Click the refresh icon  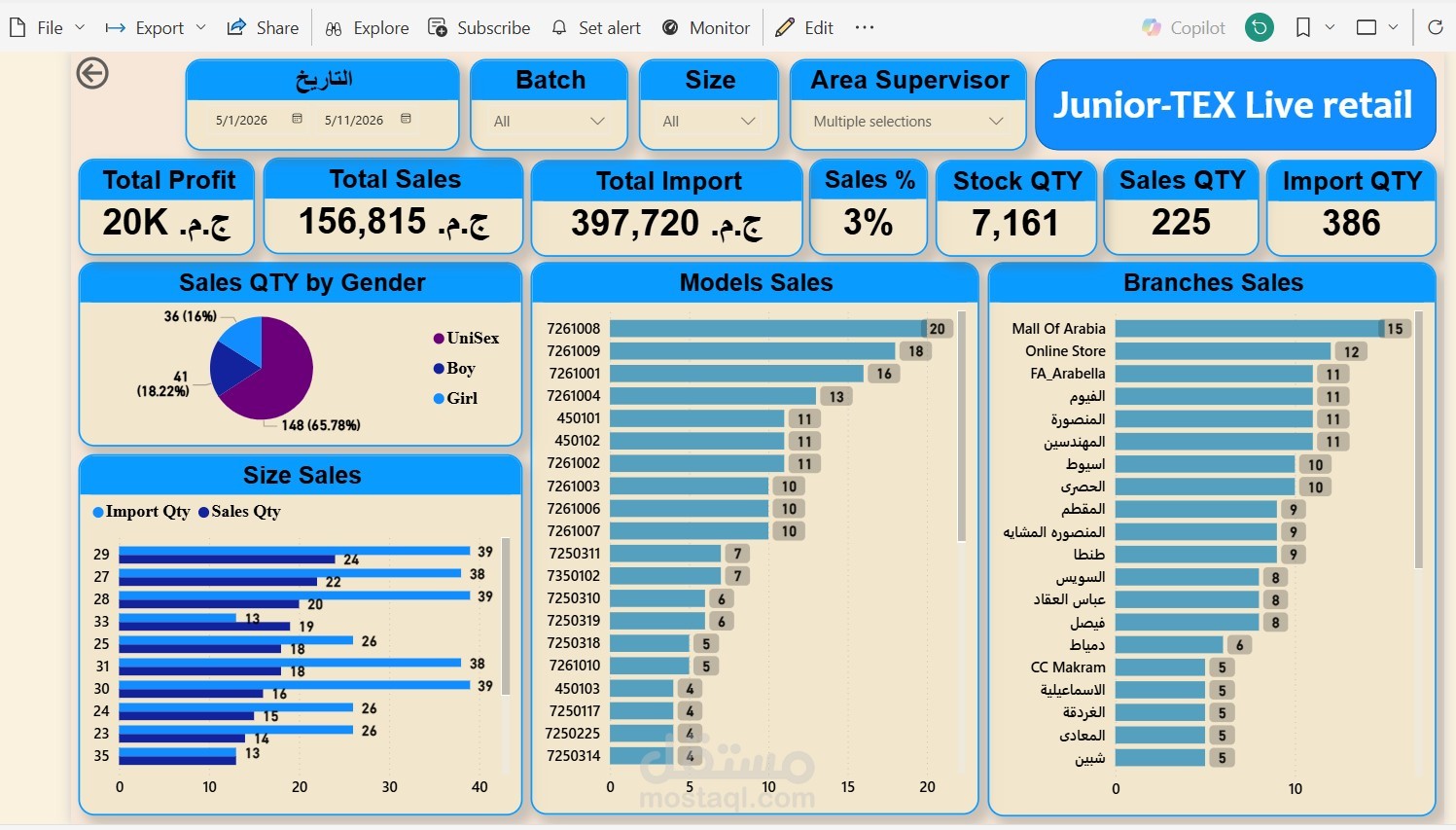(x=1435, y=28)
